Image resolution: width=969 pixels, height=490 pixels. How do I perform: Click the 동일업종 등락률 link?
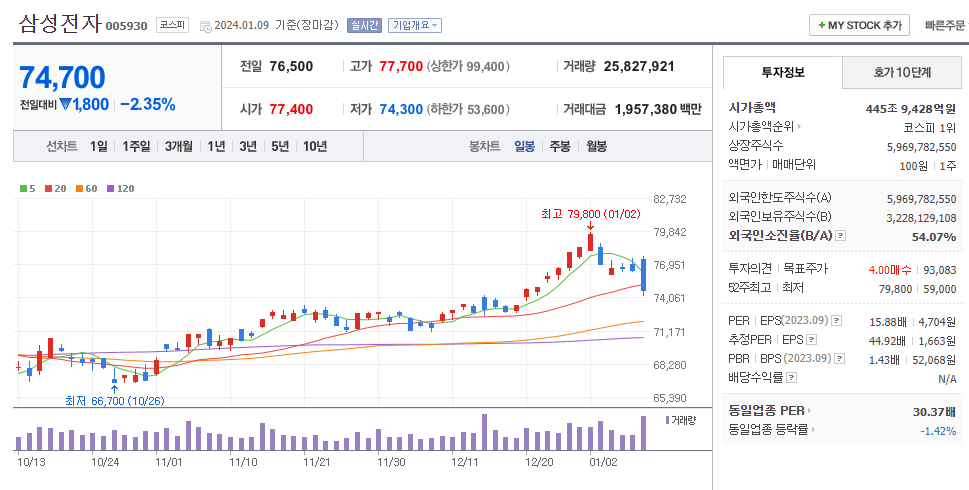[768, 429]
